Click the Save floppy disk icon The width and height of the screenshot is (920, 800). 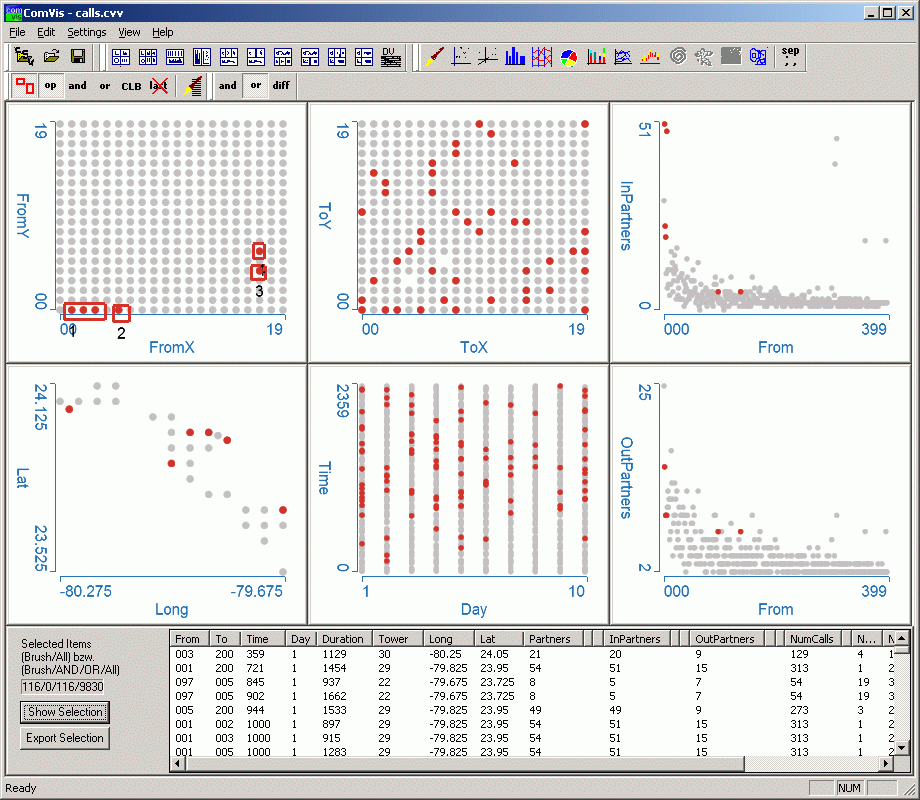[77, 57]
